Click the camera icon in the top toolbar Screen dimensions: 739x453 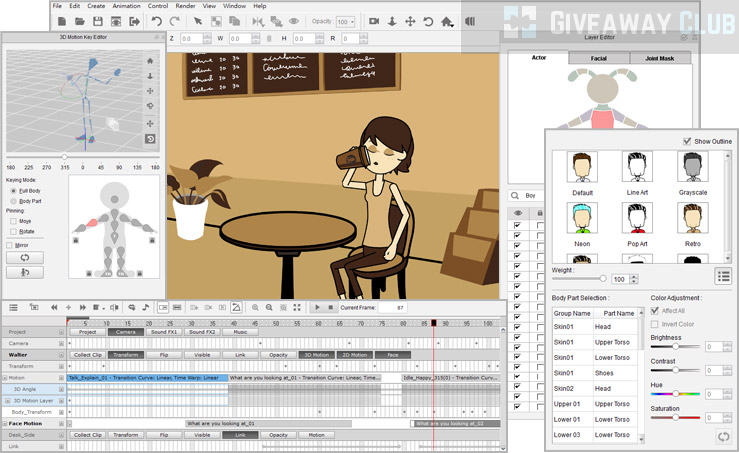pyautogui.click(x=374, y=22)
